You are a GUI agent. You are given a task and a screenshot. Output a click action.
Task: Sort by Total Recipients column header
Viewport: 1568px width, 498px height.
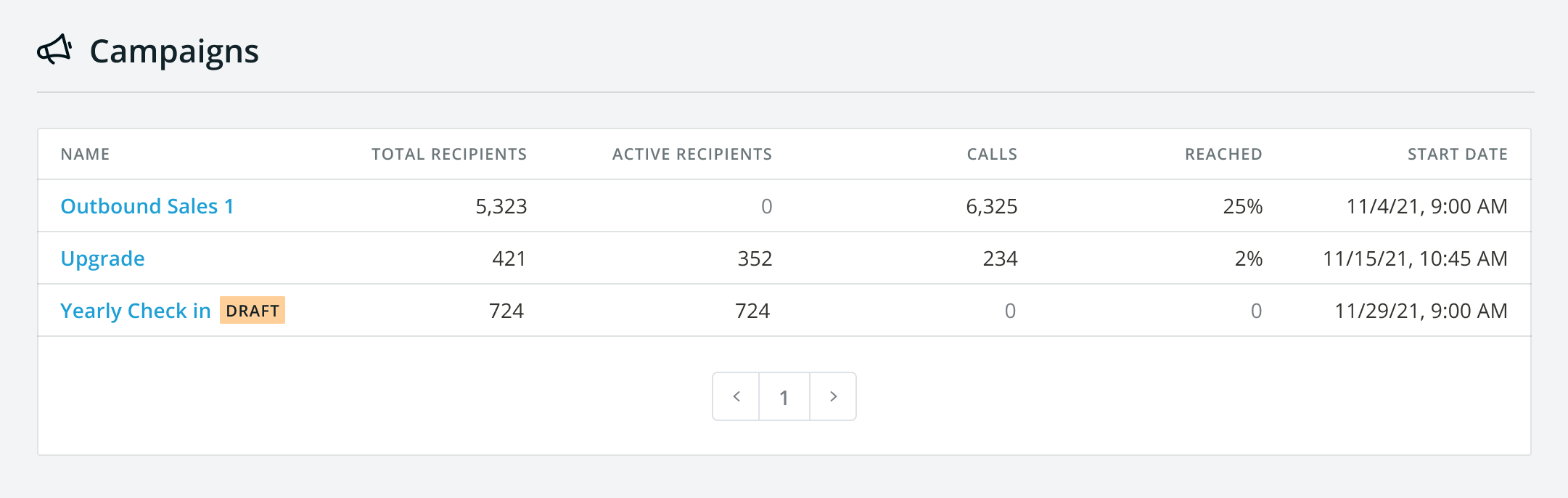click(x=449, y=154)
